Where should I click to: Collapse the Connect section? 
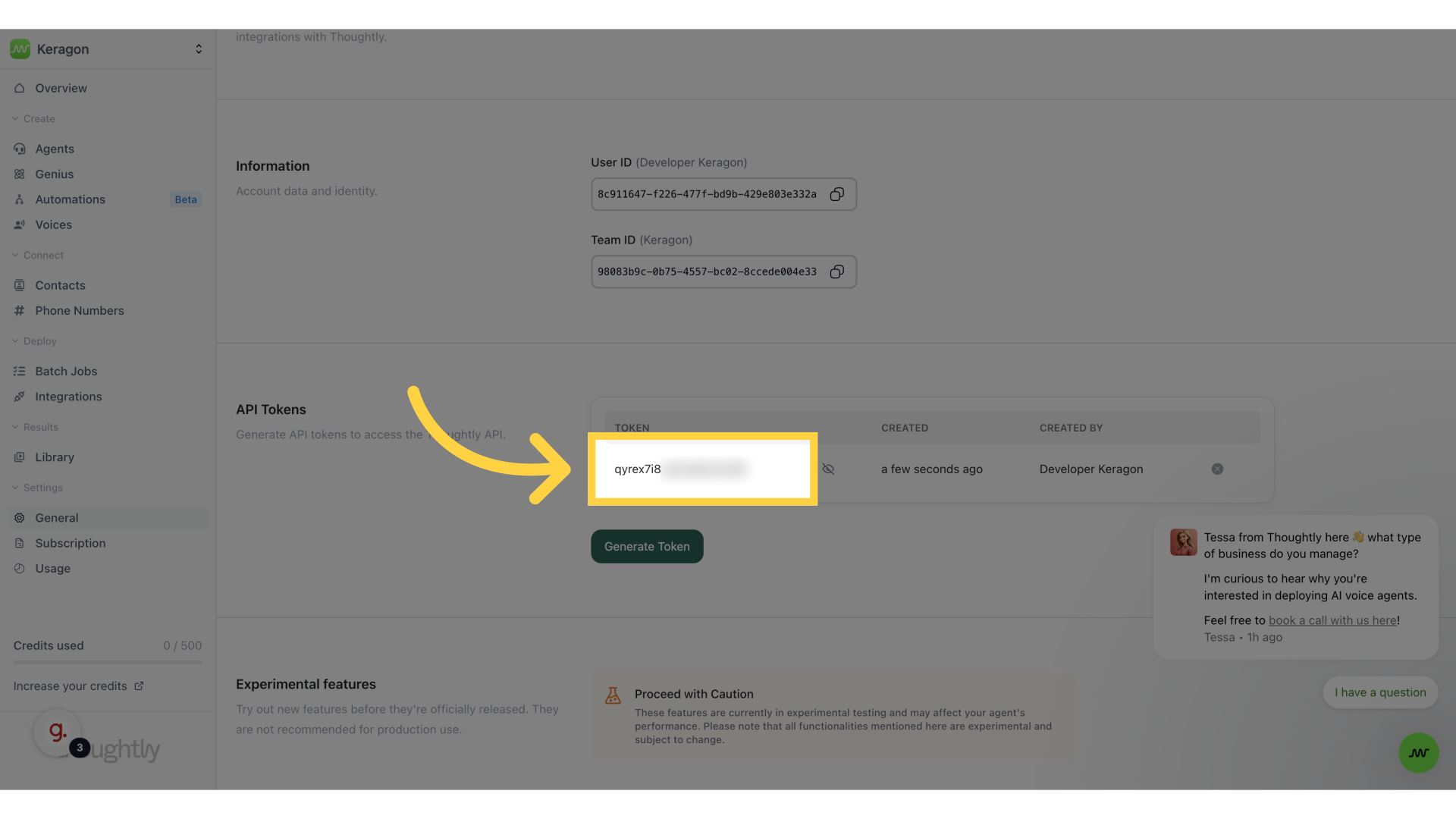click(x=38, y=256)
